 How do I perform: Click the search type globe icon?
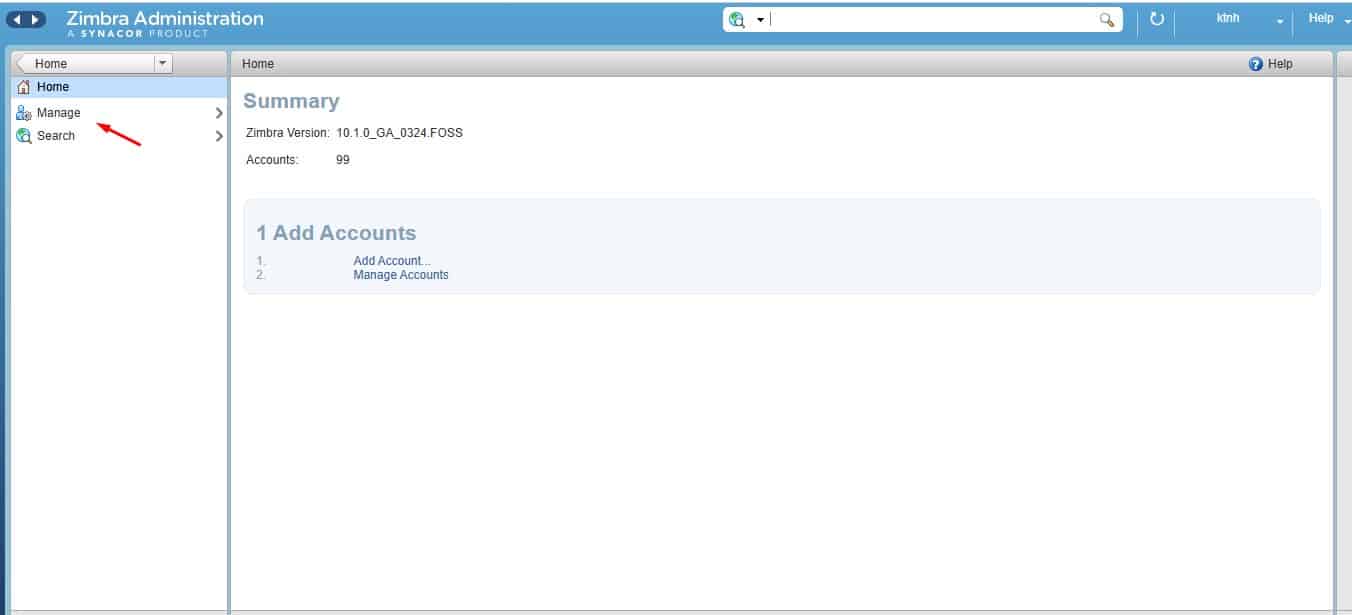[x=738, y=20]
